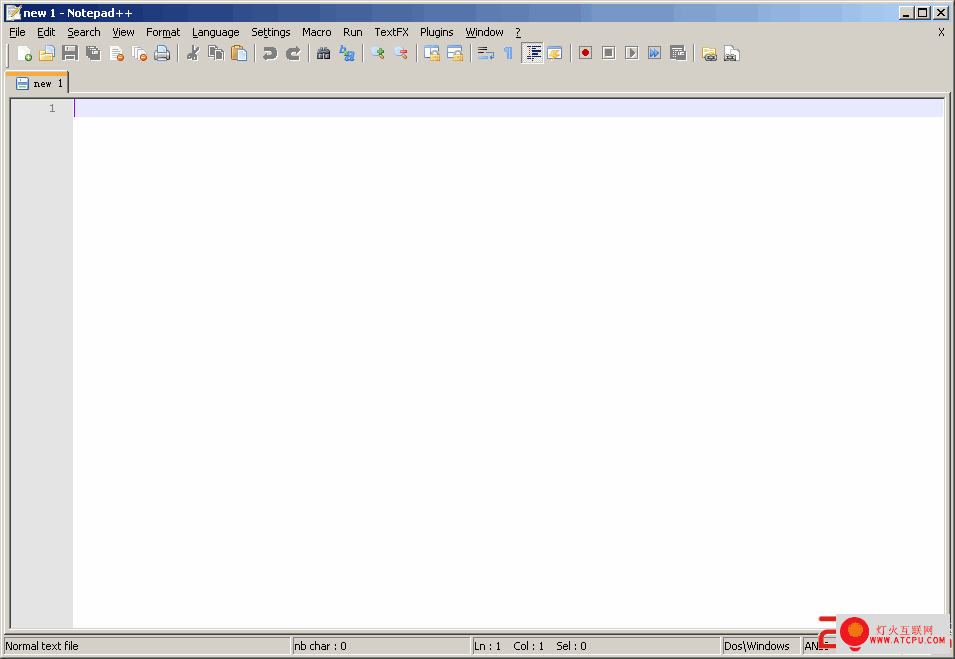Undo the last action via toolbar

pos(270,54)
